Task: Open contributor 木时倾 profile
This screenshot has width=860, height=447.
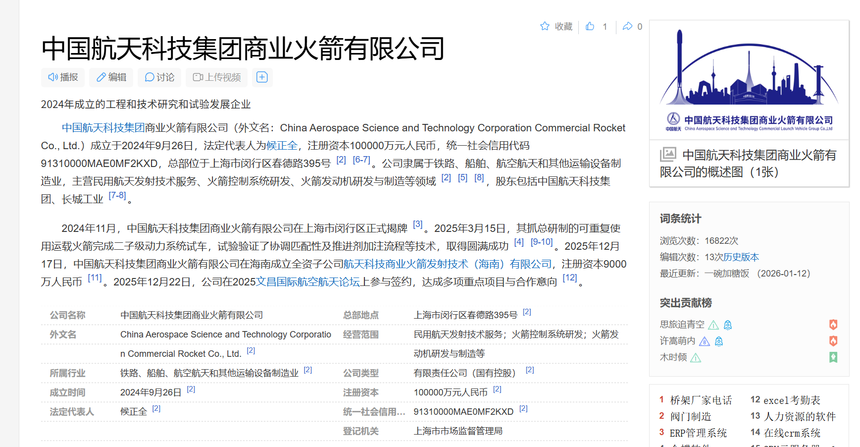Action: (673, 358)
